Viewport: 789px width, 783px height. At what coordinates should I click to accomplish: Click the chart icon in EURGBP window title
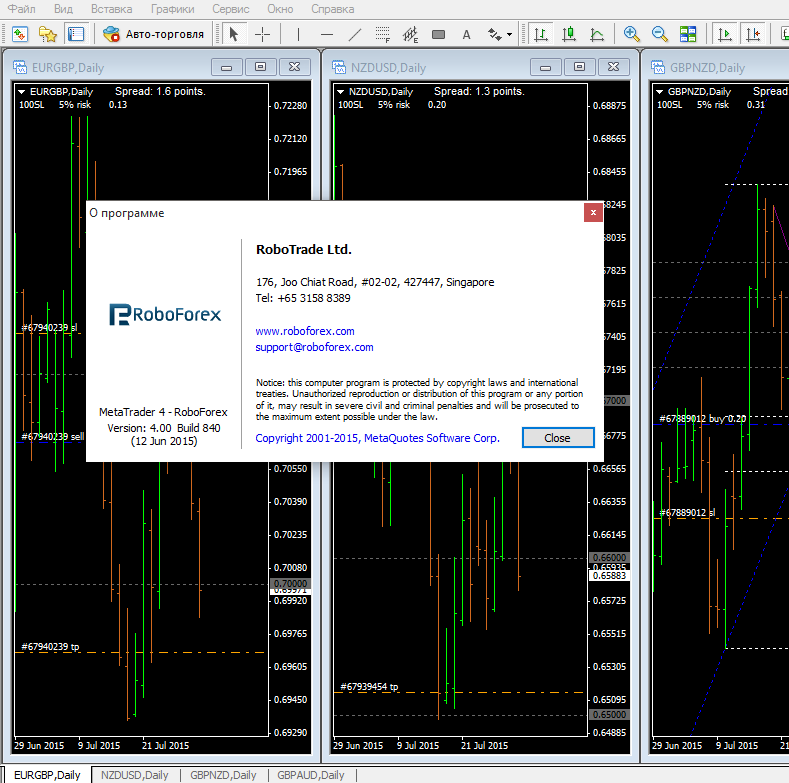[x=20, y=67]
